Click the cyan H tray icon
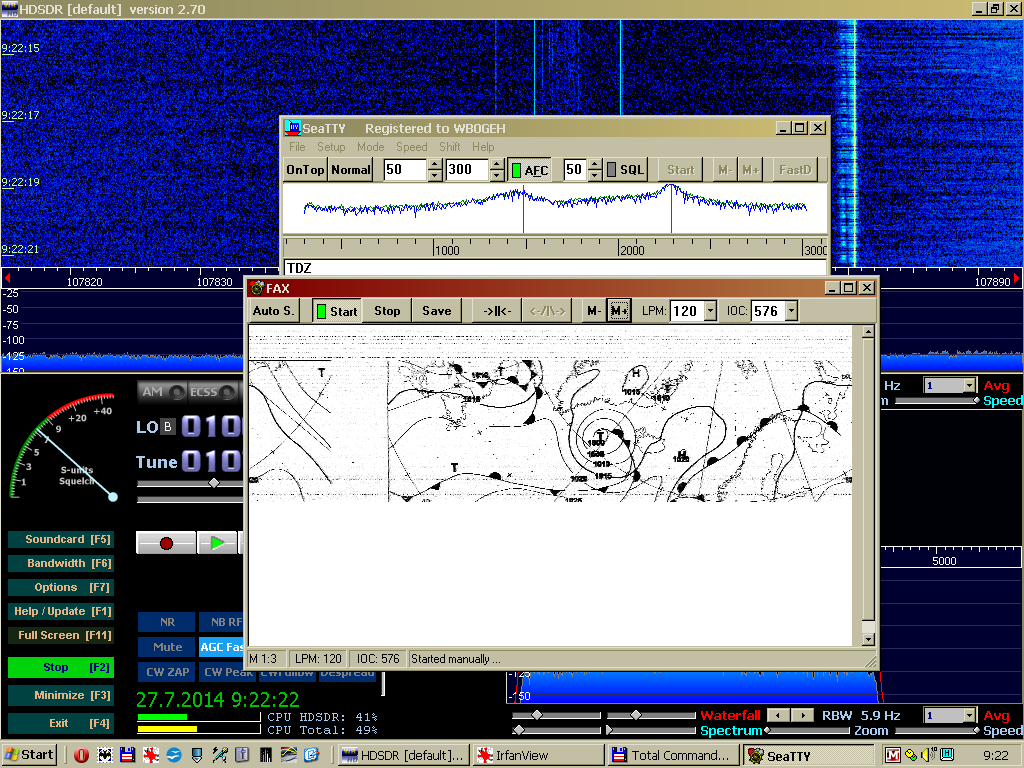This screenshot has height=768, width=1024. point(945,756)
